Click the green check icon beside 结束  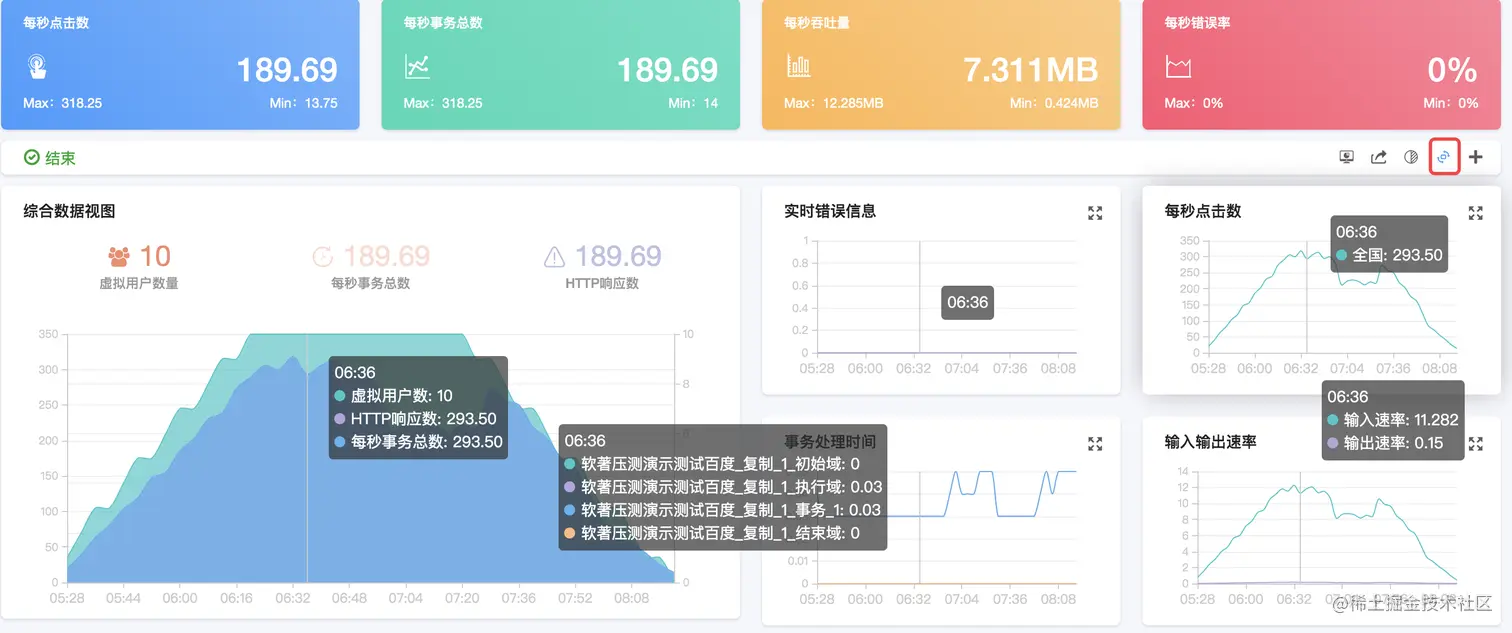click(x=32, y=158)
